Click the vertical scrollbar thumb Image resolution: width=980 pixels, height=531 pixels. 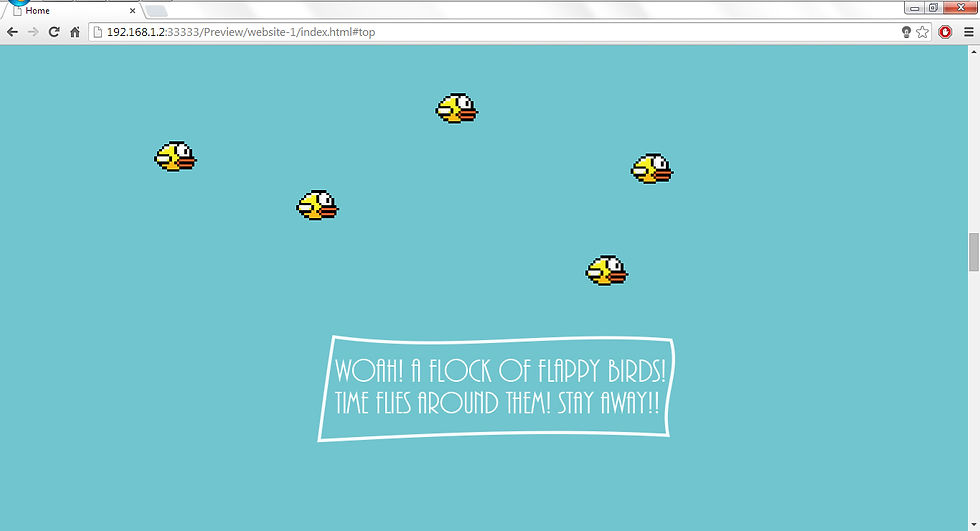click(x=974, y=252)
